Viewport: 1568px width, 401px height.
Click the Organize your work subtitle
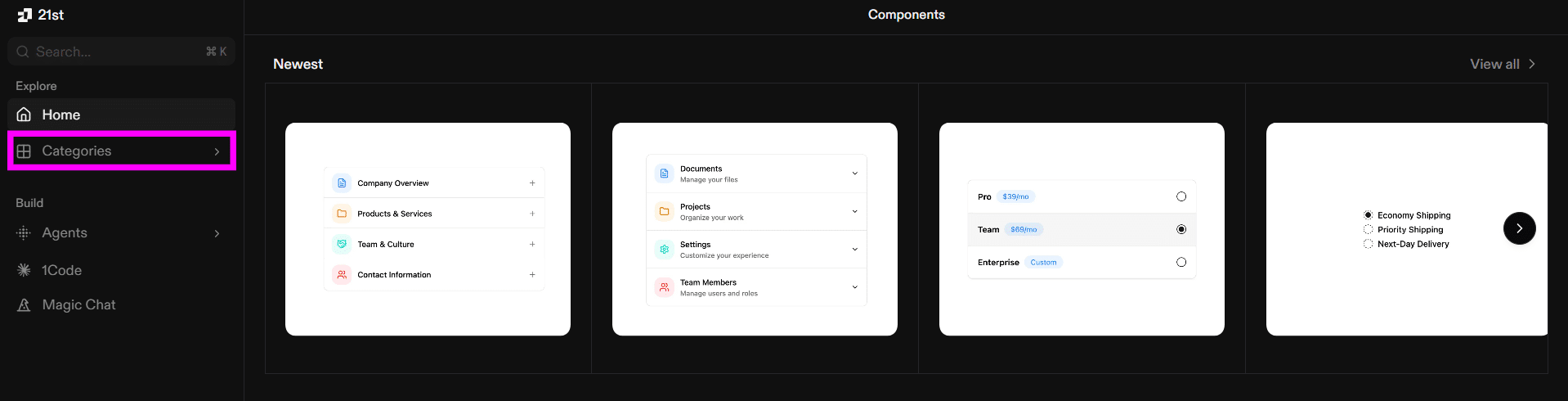point(712,218)
